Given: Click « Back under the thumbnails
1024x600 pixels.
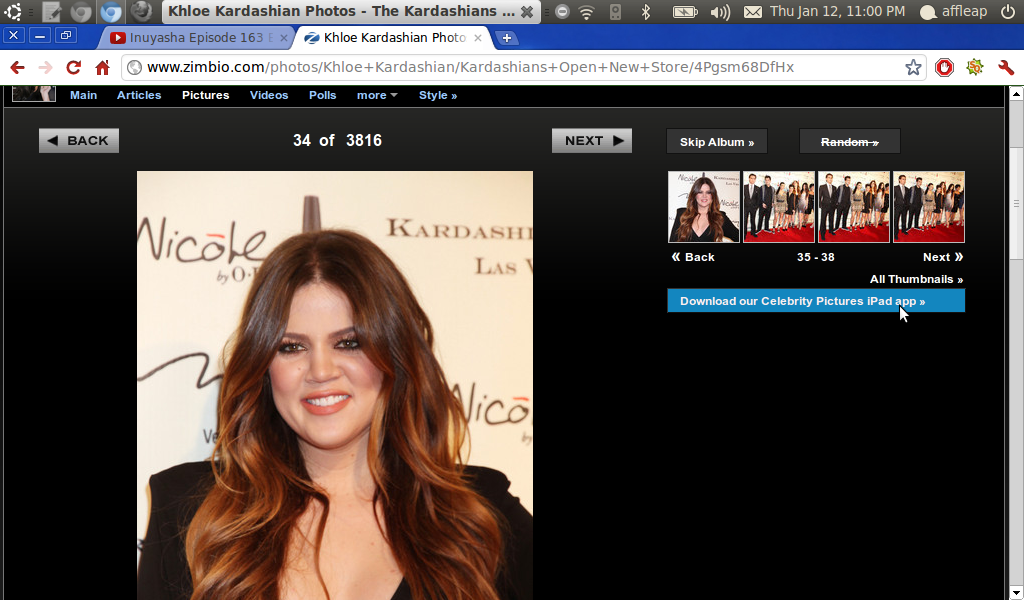Looking at the screenshot, I should 693,257.
